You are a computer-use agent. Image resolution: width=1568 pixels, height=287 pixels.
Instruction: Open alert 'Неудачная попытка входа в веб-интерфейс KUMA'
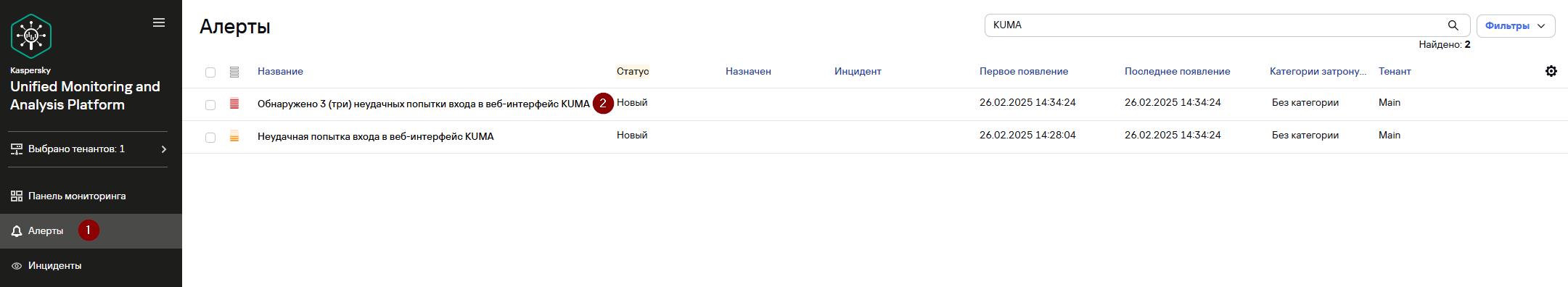(x=376, y=136)
